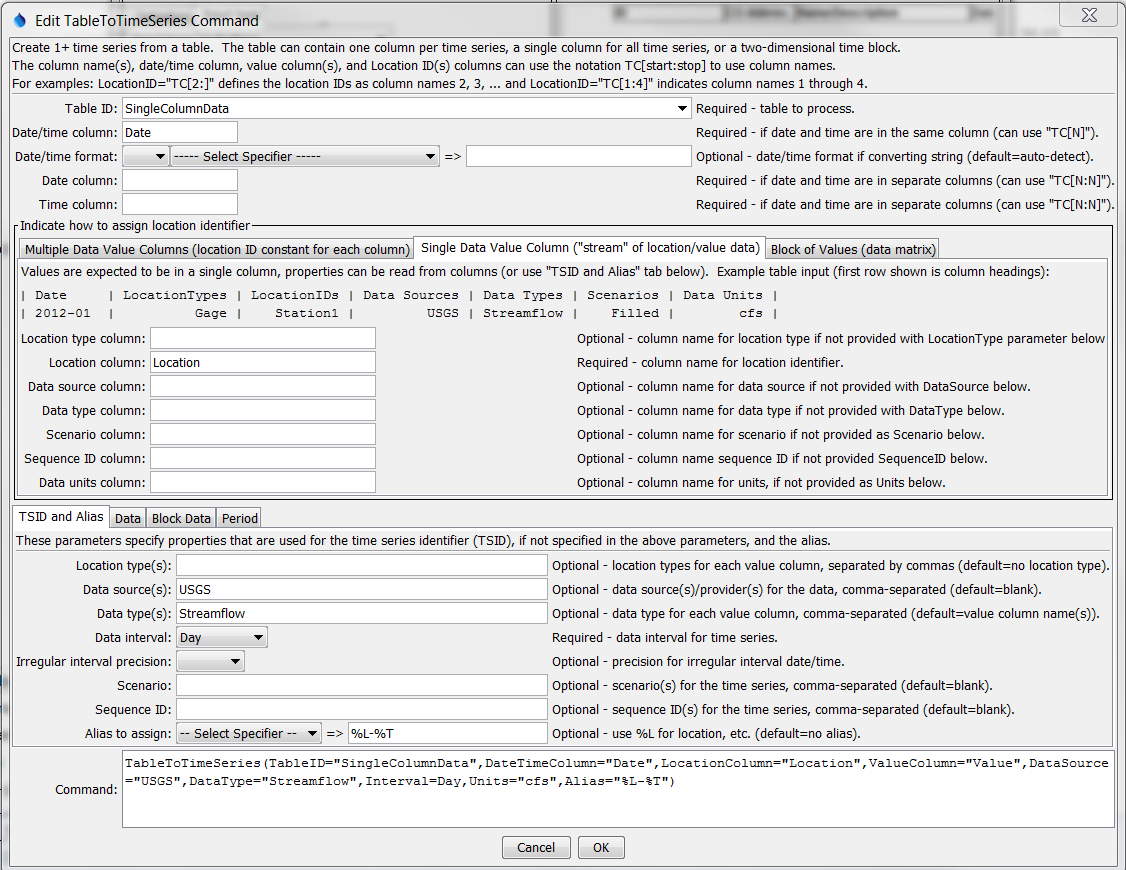
Task: Open the Data interval dropdown showing Day
Action: tap(222, 637)
